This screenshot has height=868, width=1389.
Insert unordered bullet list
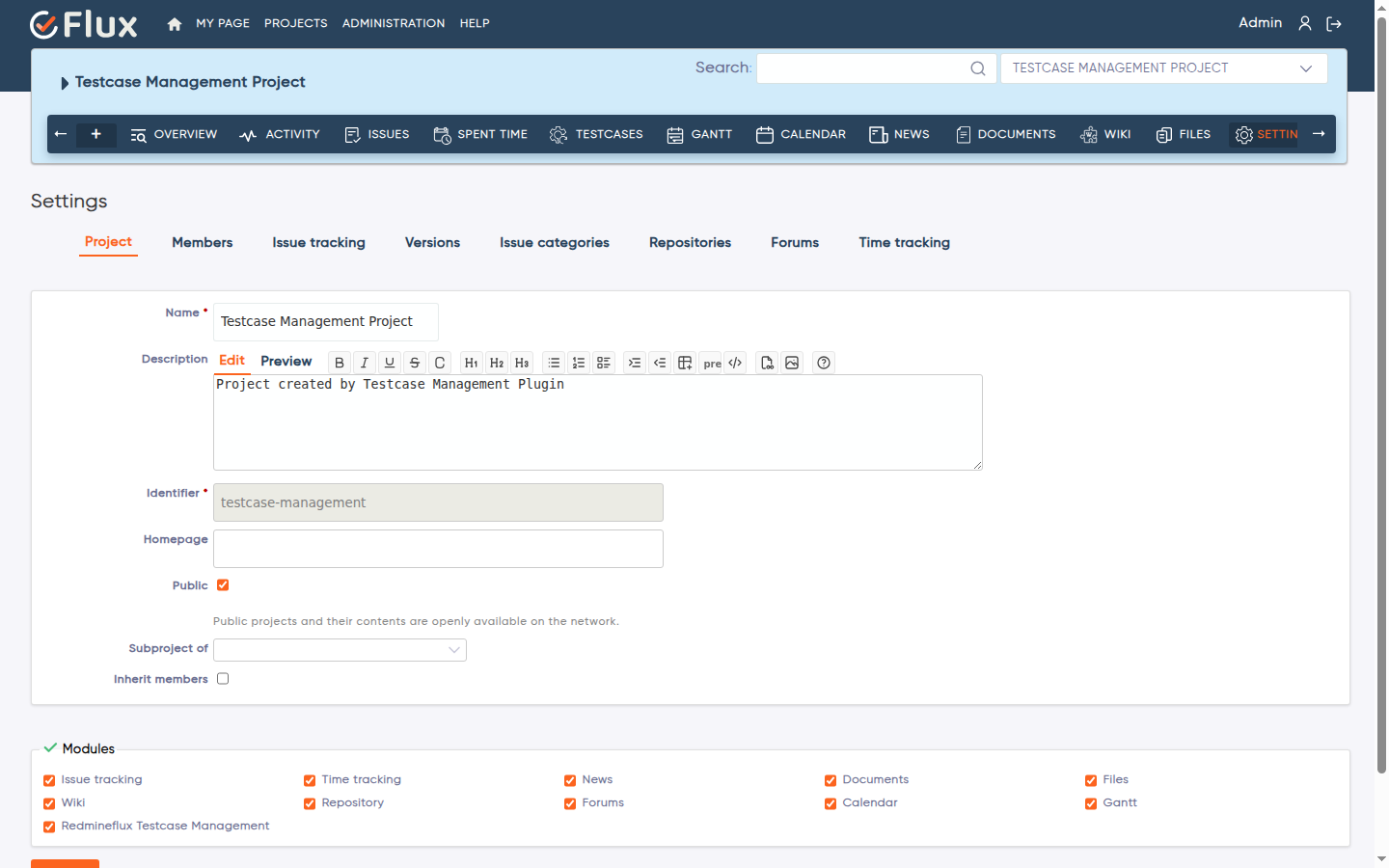pyautogui.click(x=554, y=363)
